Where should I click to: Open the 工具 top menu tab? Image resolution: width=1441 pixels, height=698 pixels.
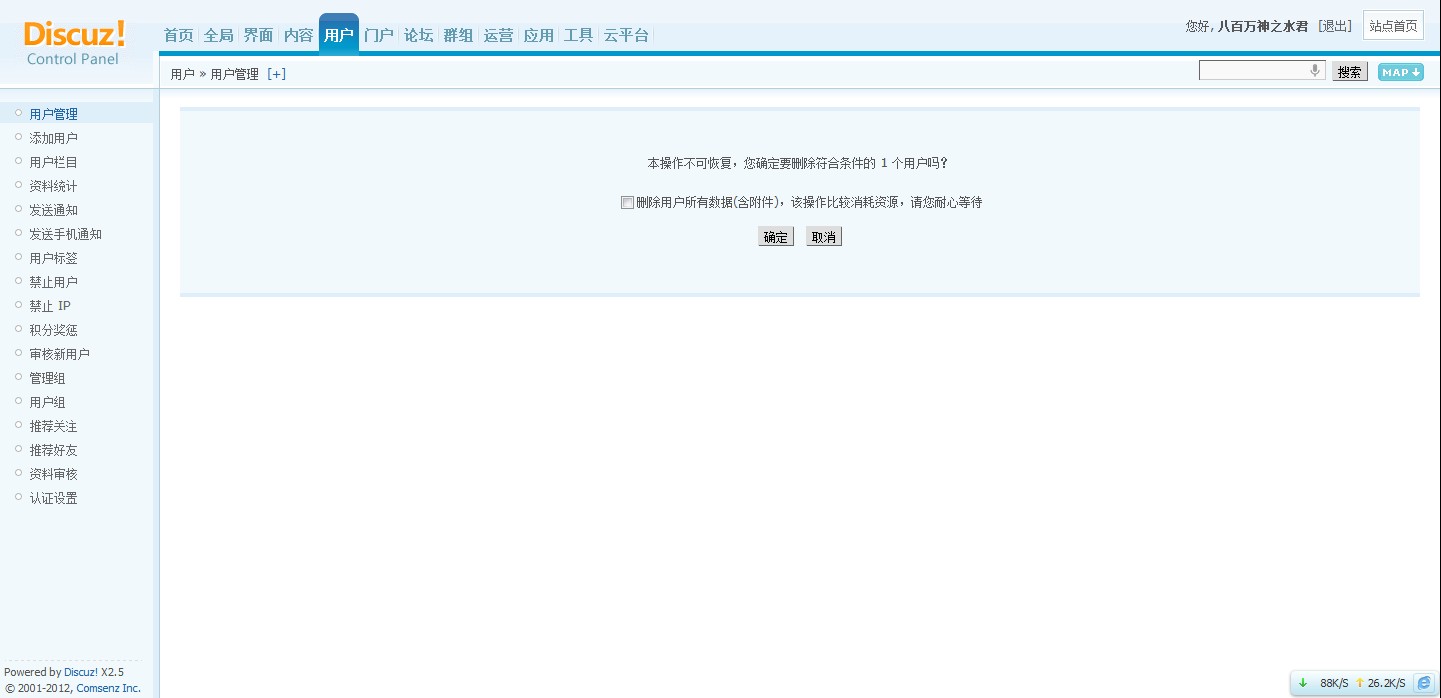pos(579,35)
